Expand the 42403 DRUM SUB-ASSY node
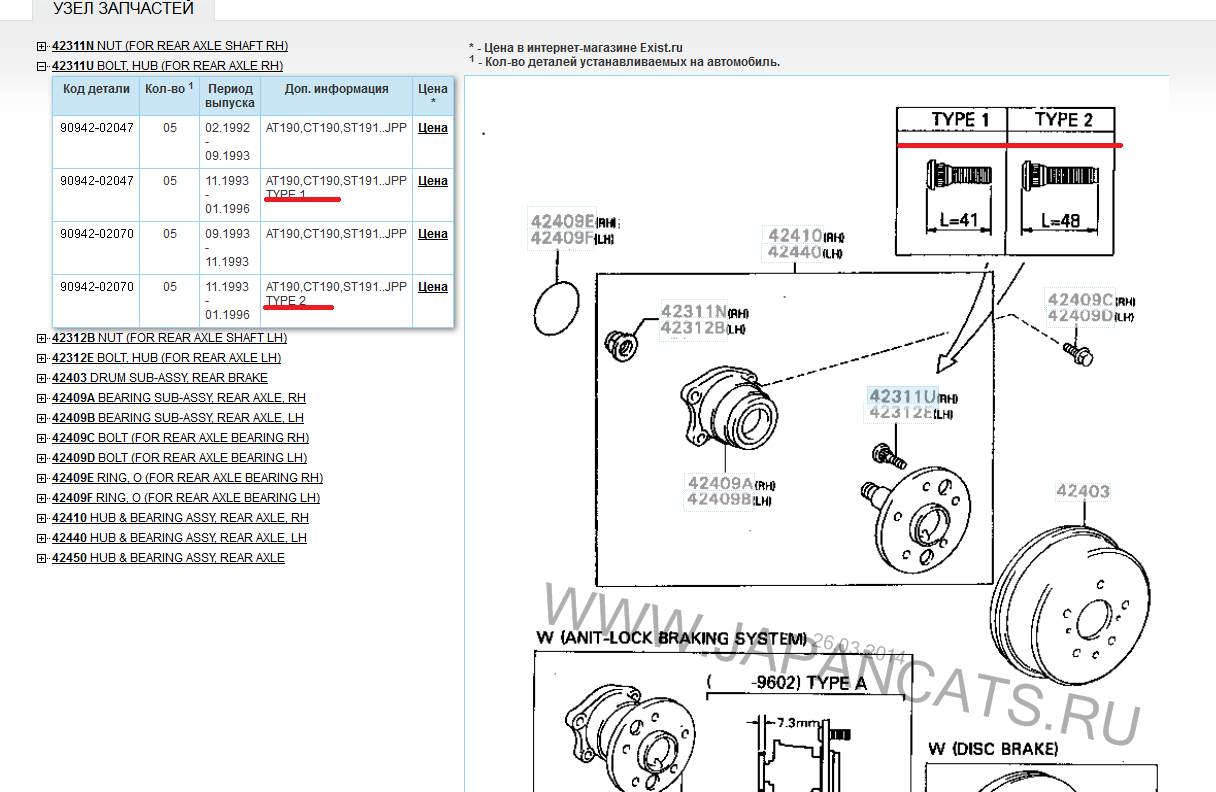1216x792 pixels. coord(41,378)
